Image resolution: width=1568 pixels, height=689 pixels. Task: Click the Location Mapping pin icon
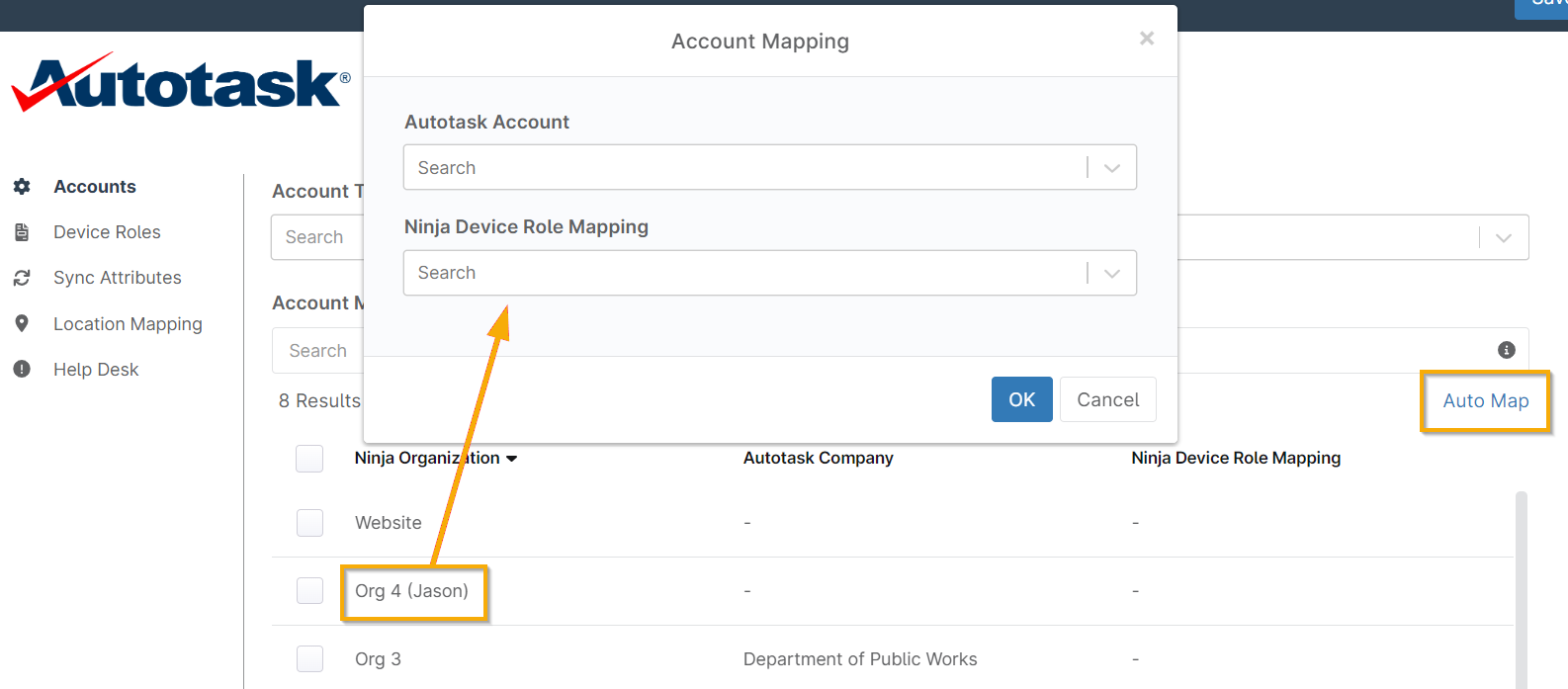point(22,323)
